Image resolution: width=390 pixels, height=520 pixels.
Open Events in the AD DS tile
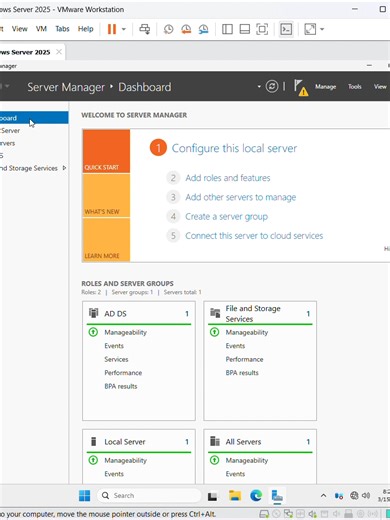(x=114, y=346)
